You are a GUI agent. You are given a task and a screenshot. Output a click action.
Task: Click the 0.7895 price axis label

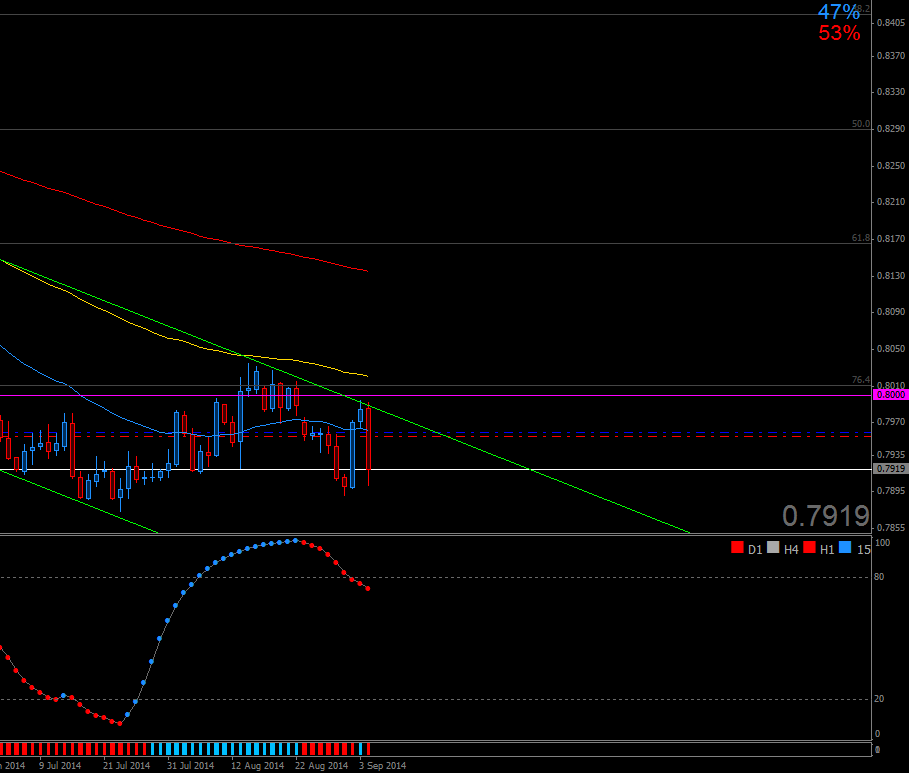pyautogui.click(x=891, y=491)
